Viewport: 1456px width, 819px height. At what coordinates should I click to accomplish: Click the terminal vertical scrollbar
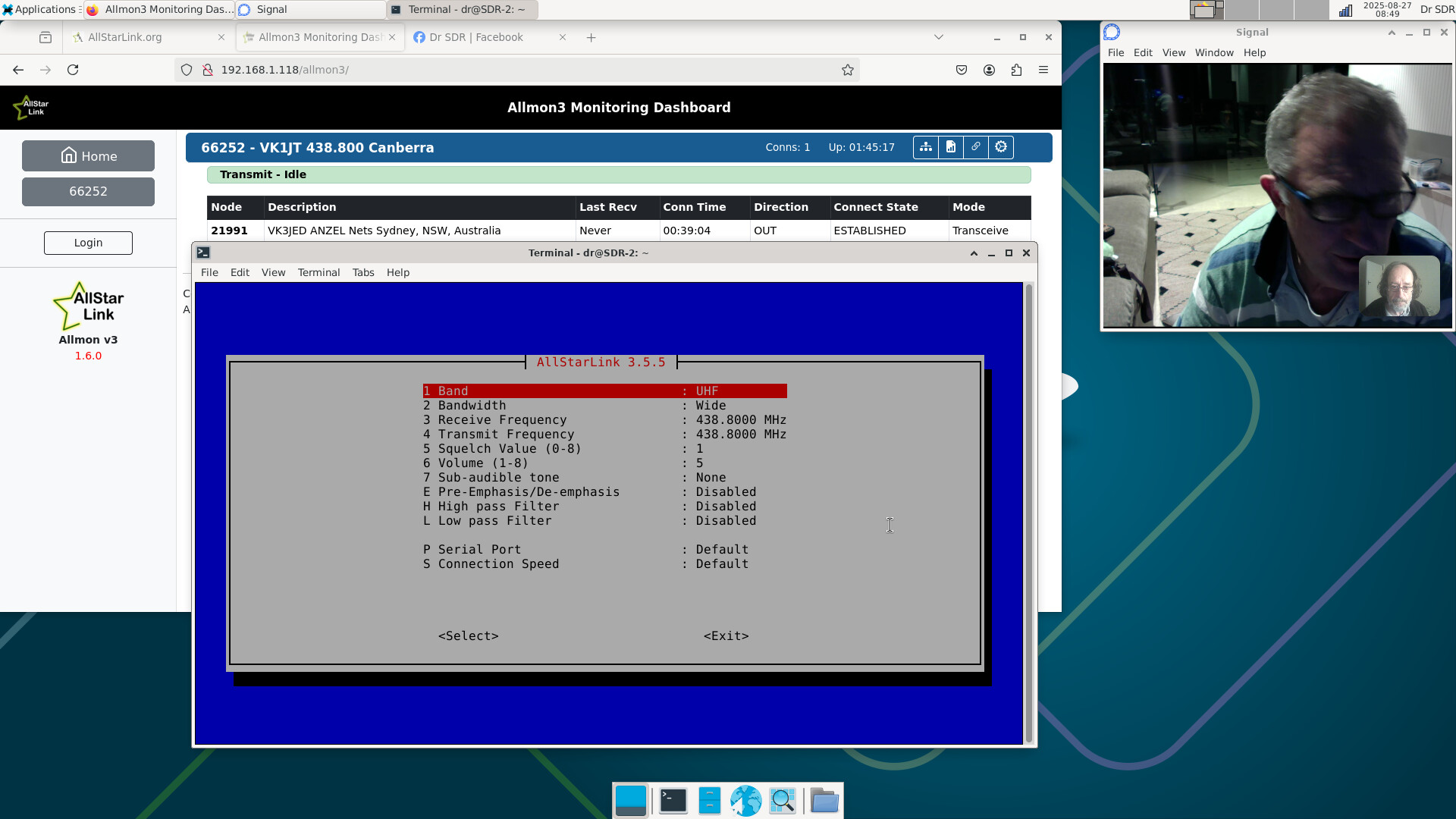tap(1029, 513)
